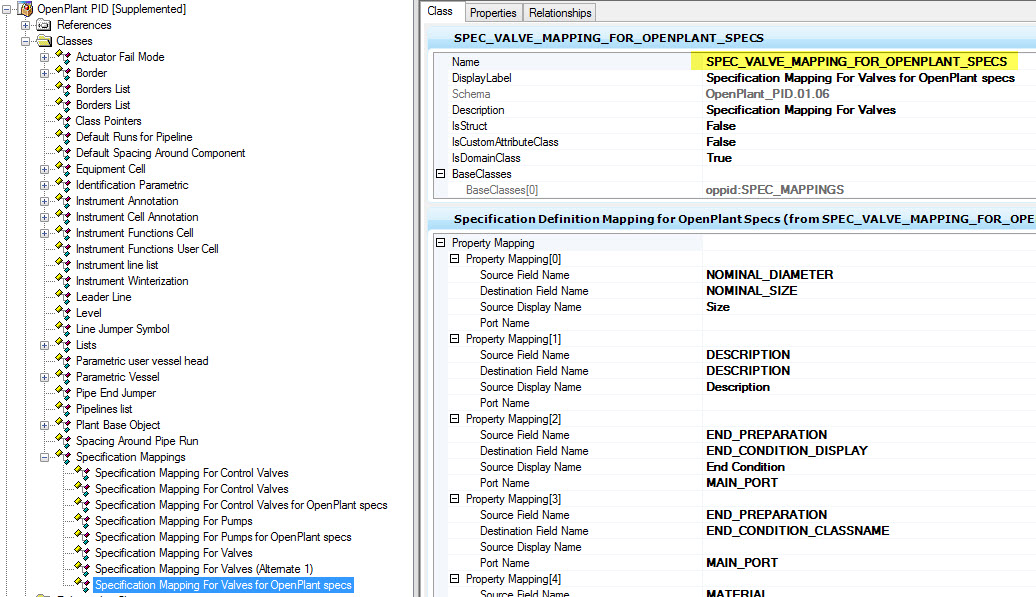Open the Relationships tab
This screenshot has height=597, width=1036.
click(560, 13)
